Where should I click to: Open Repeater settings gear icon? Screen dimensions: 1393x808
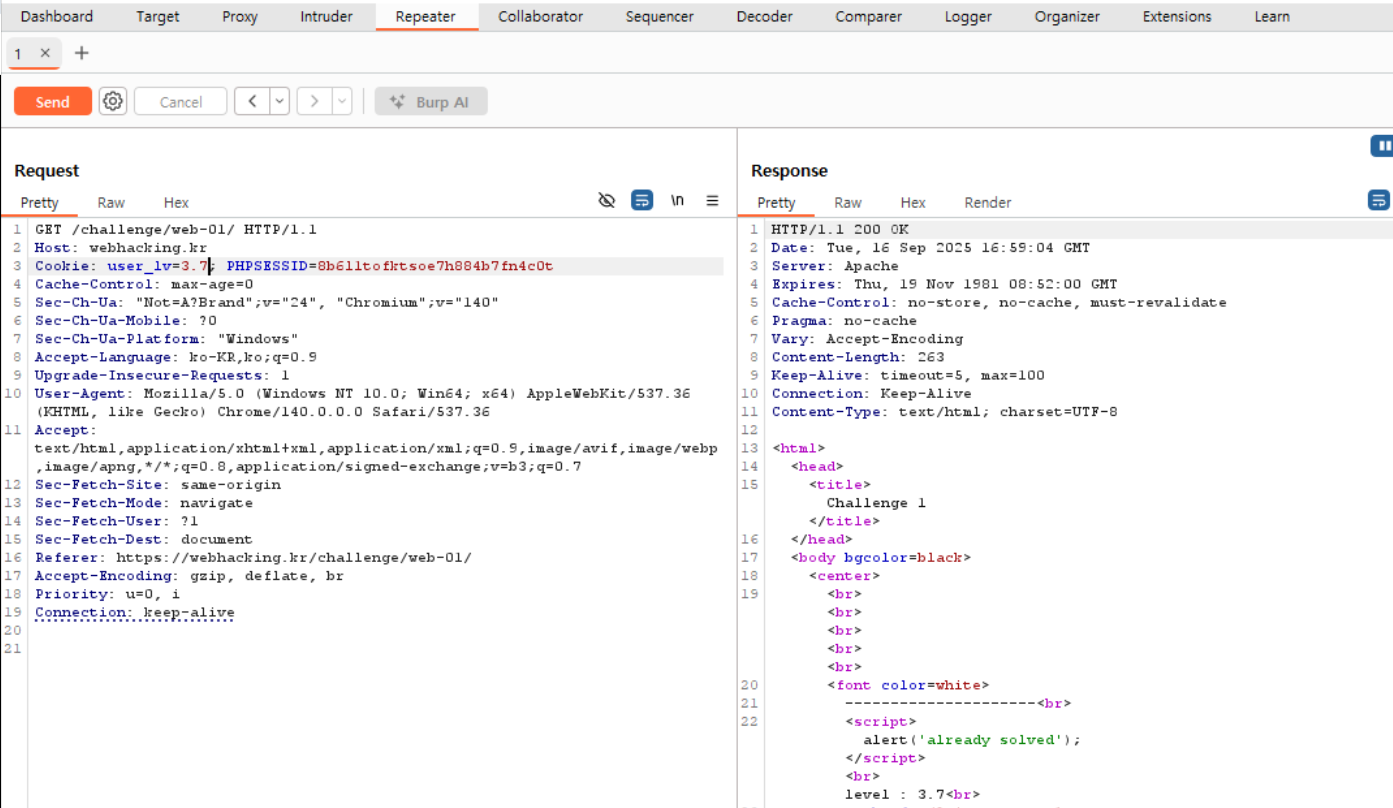click(x=113, y=101)
